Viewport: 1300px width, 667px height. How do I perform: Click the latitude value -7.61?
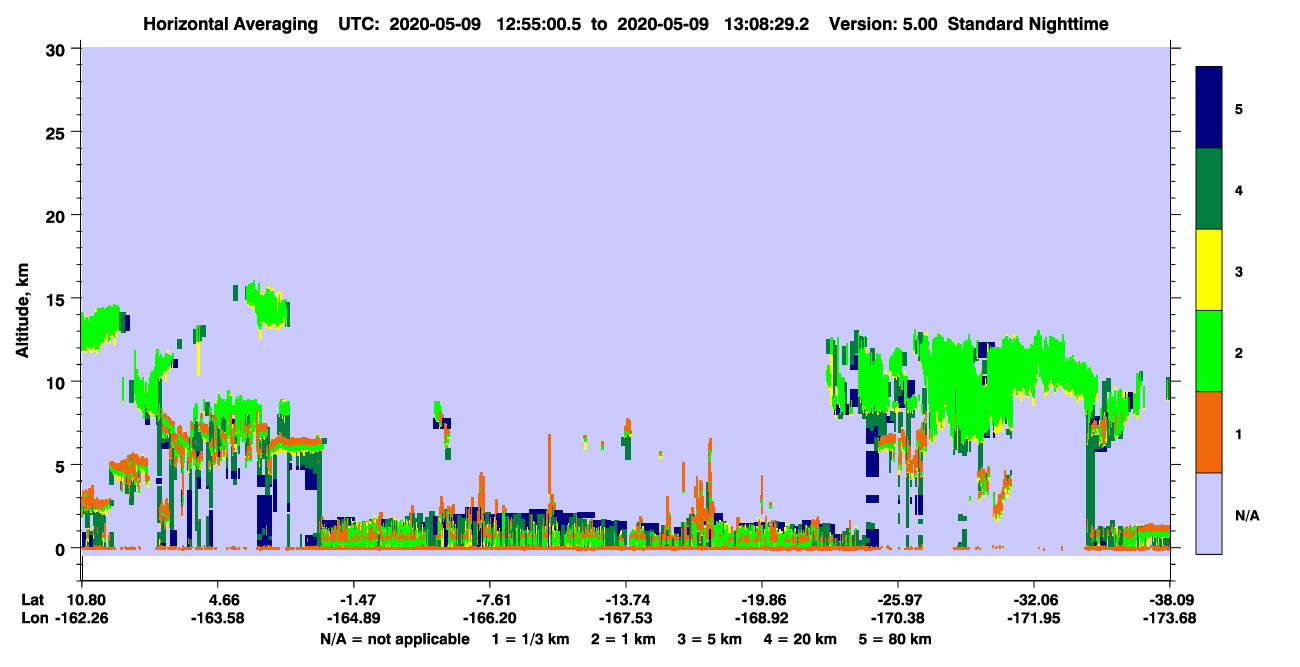coord(491,600)
